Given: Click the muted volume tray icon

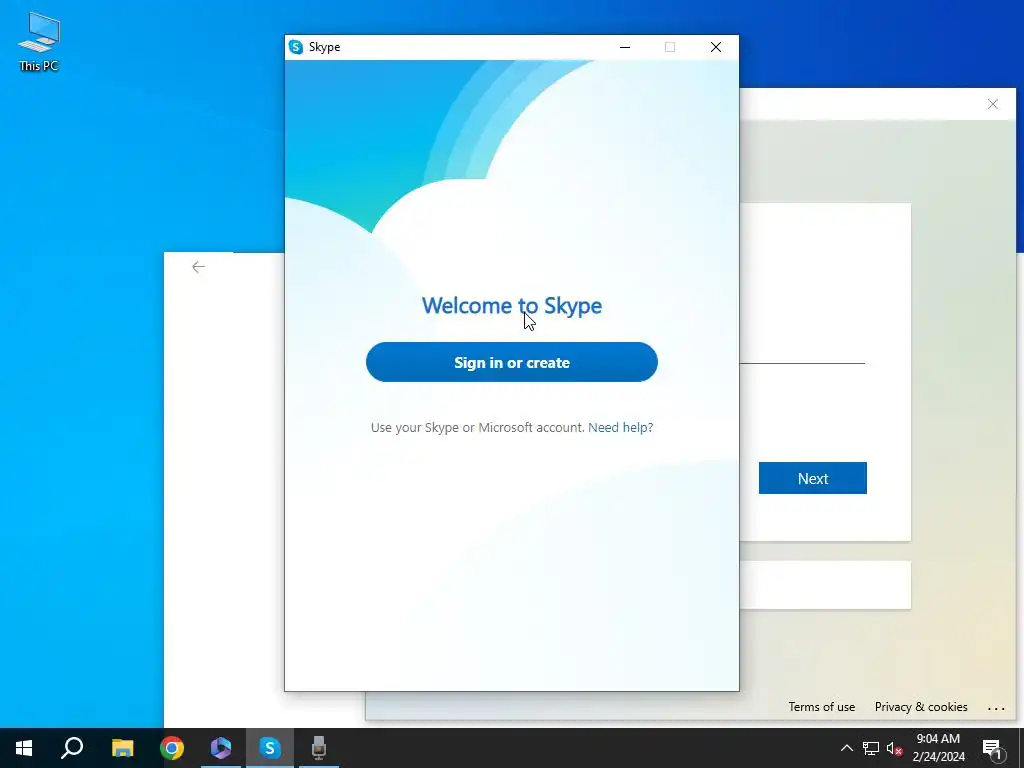Looking at the screenshot, I should (894, 748).
